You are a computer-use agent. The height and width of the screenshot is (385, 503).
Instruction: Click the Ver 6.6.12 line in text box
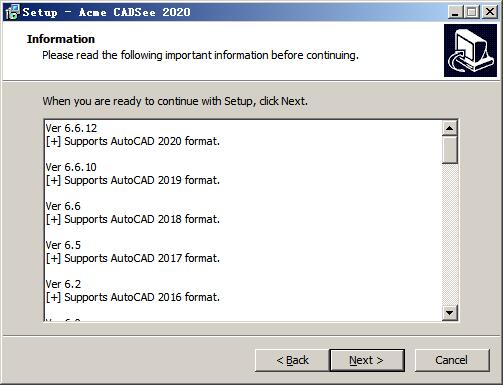click(71, 128)
